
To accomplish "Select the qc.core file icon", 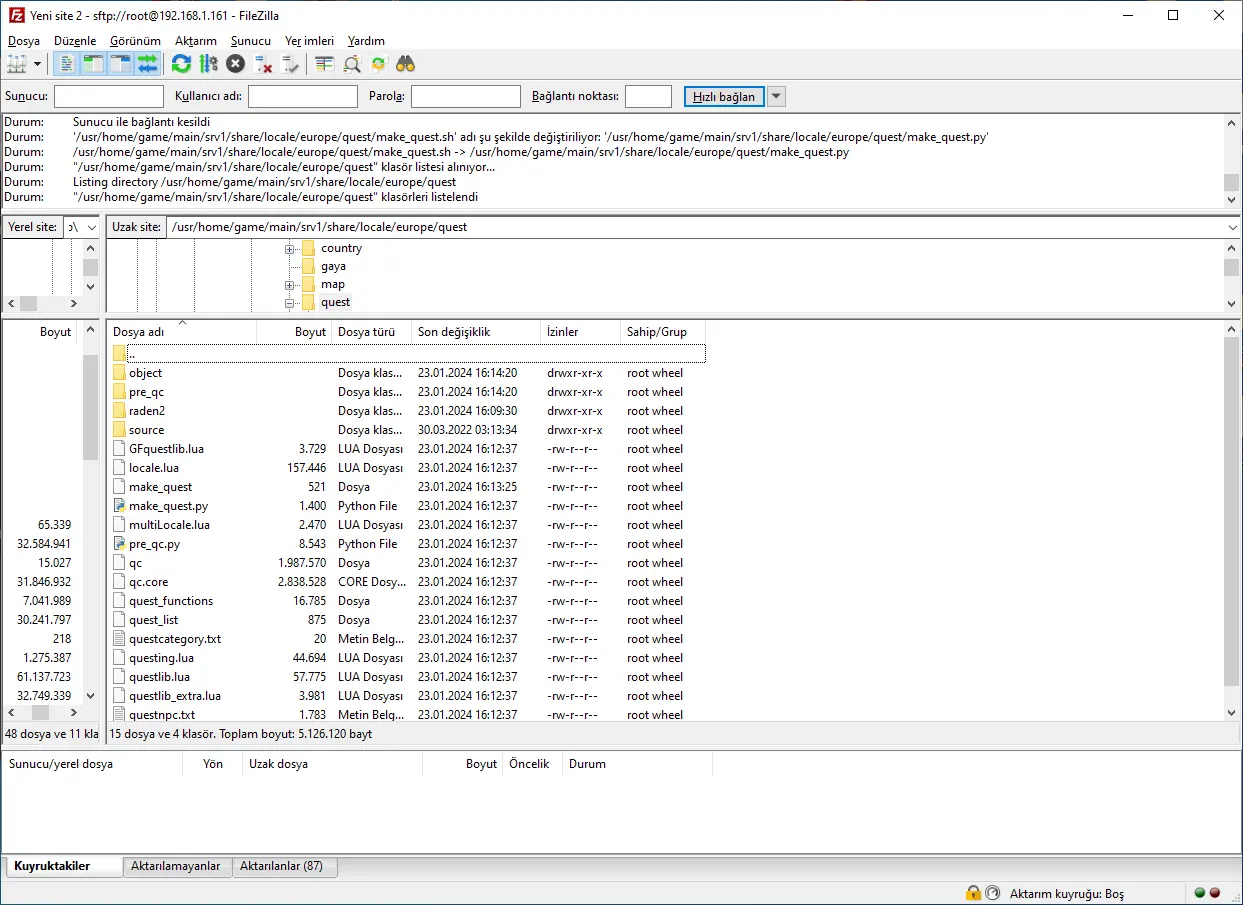I will (x=120, y=582).
